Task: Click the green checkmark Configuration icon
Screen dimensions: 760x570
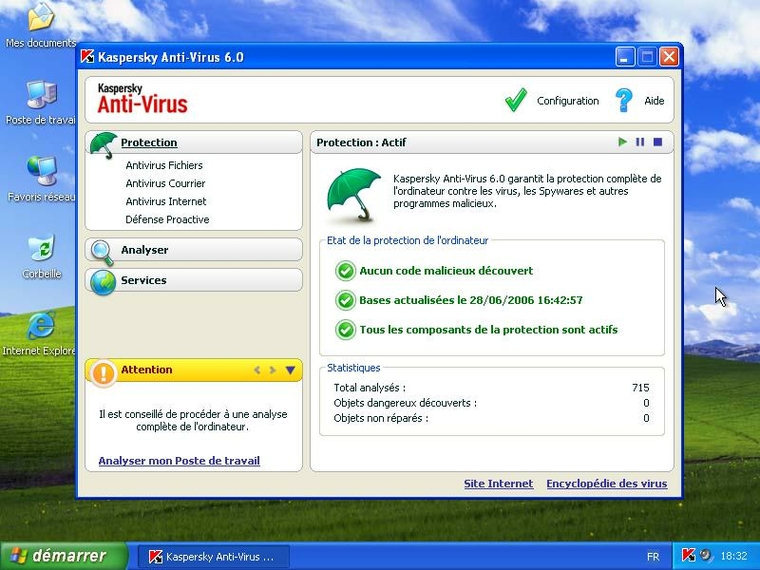Action: click(x=516, y=100)
